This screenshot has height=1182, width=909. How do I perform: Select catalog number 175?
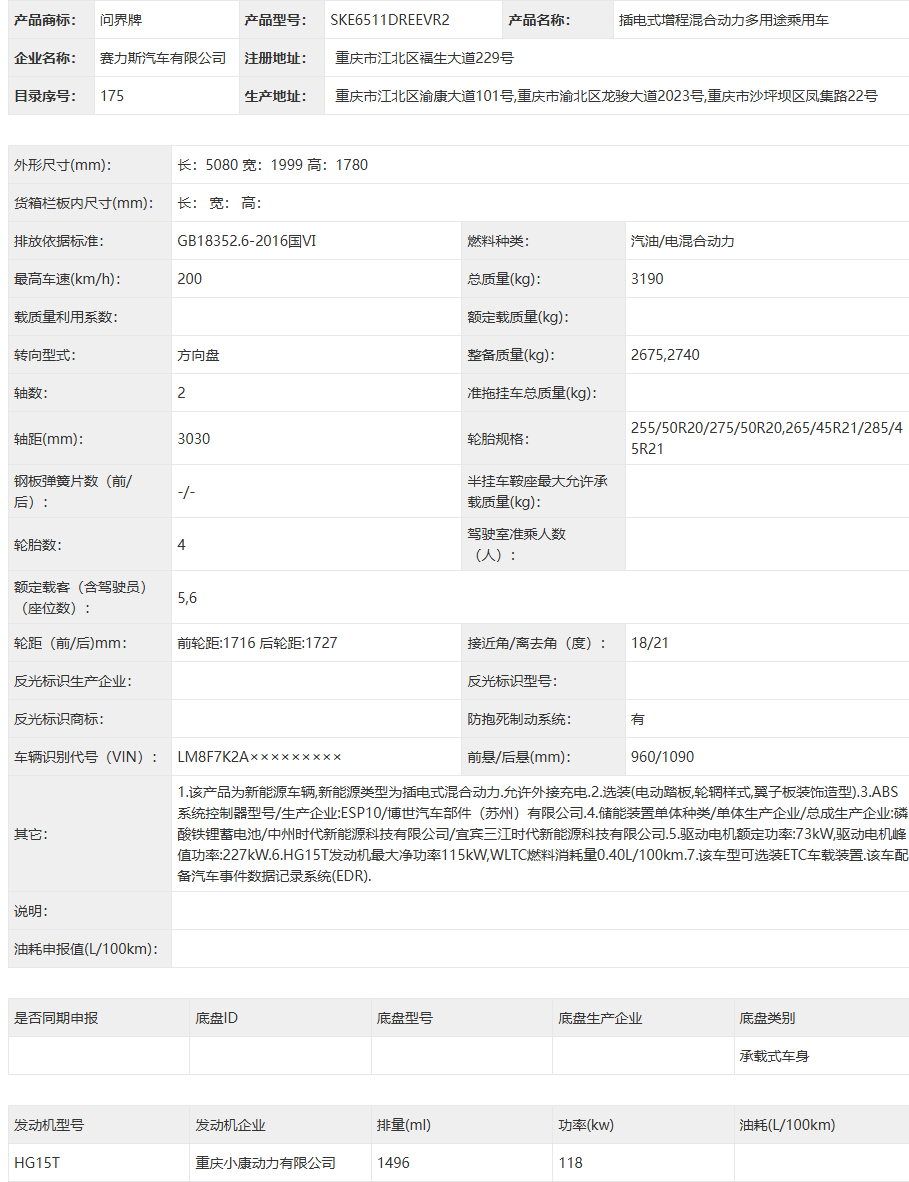112,96
